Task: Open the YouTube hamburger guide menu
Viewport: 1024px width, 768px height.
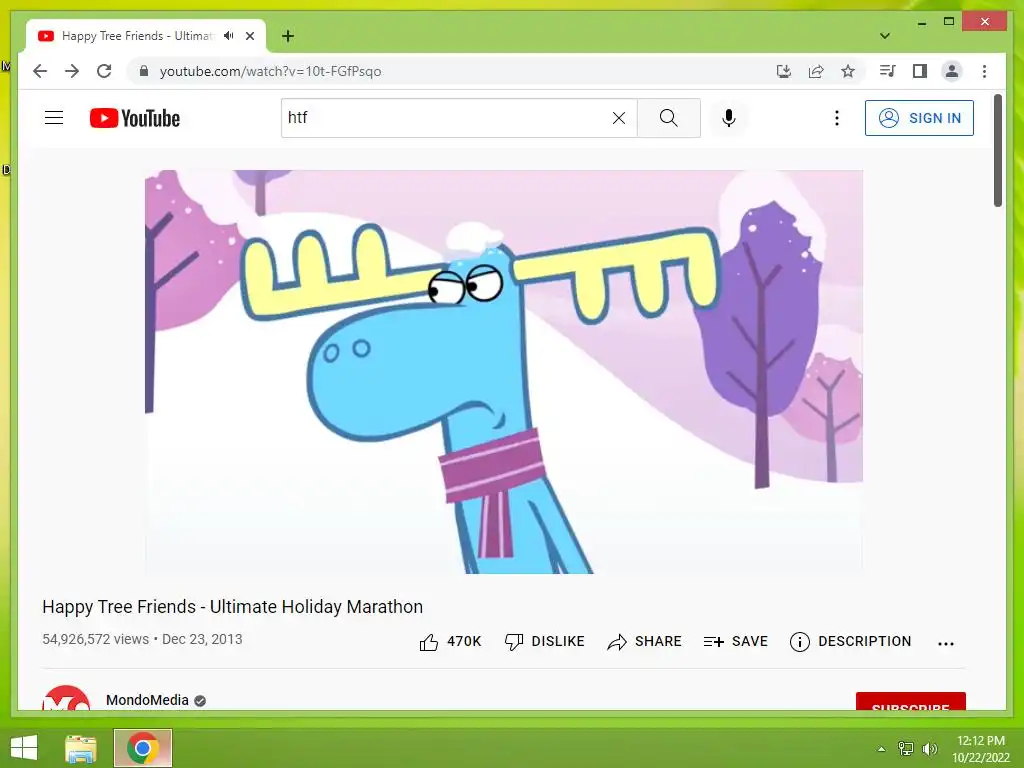Action: [x=54, y=118]
